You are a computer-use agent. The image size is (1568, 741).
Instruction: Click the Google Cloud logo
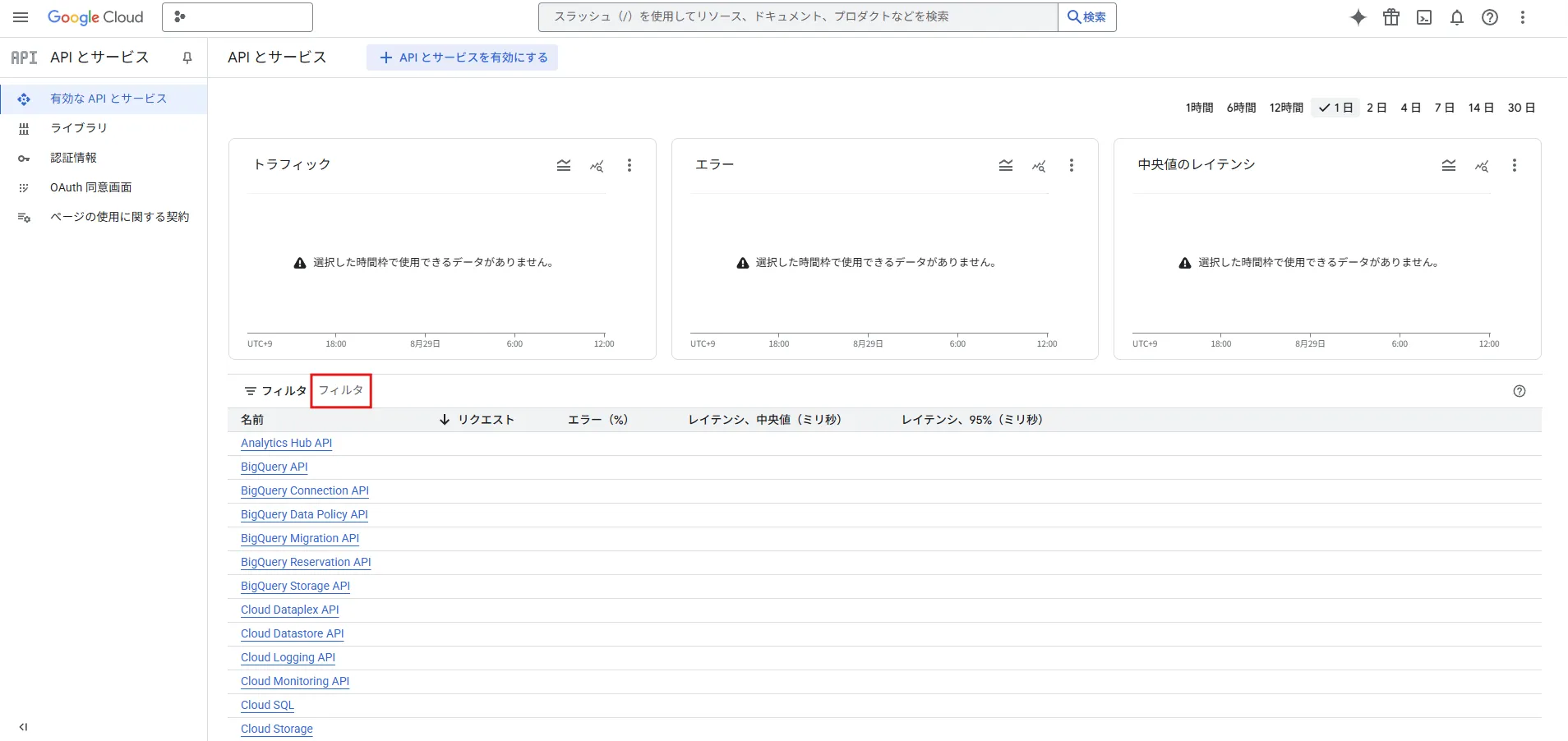95,17
